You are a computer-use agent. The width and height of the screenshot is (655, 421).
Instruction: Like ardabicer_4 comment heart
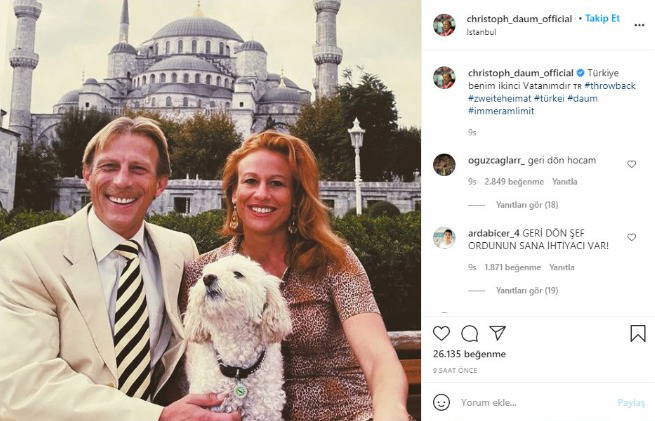click(x=631, y=237)
